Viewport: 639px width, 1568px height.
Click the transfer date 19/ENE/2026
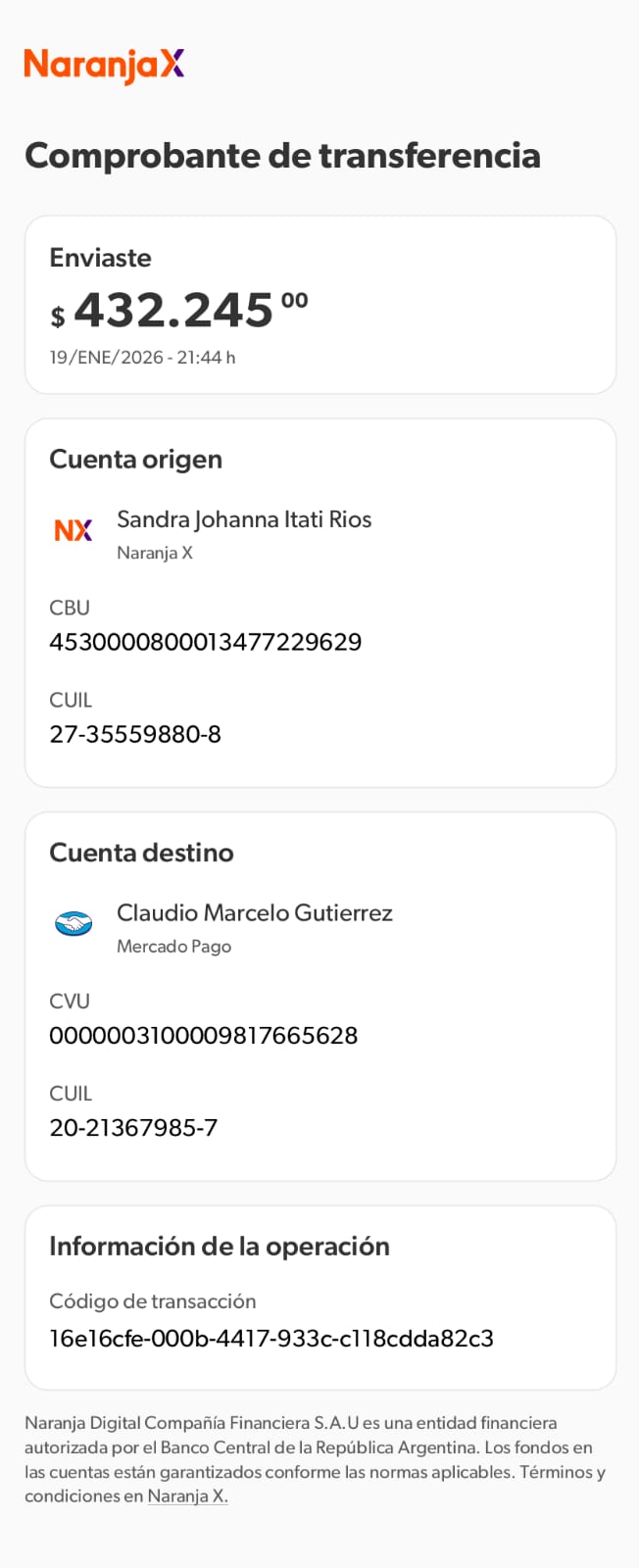coord(142,358)
